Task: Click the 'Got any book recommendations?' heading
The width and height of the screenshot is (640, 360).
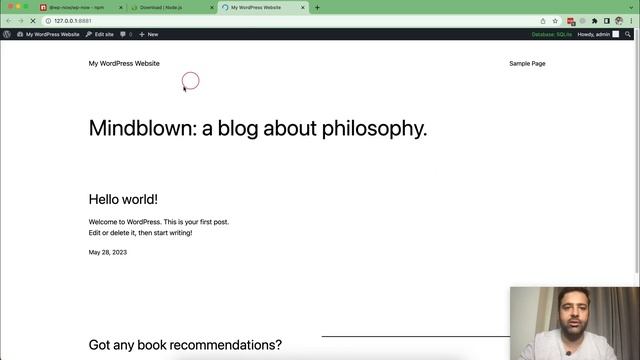Action: [x=185, y=345]
